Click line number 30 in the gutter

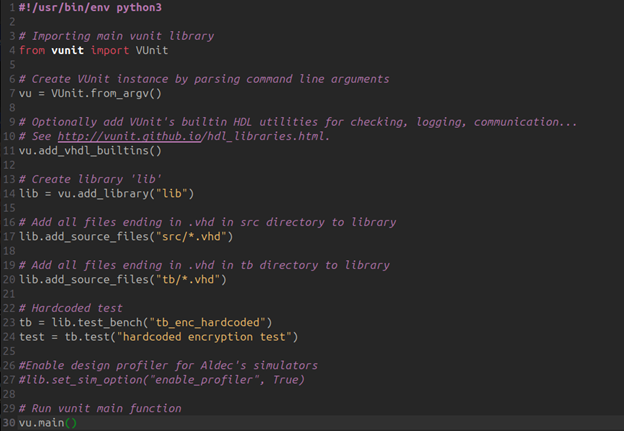tap(9, 423)
